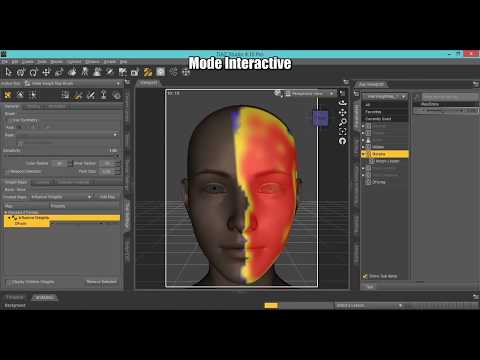Select the first orange icon in Tool Settings
The width and height of the screenshot is (480, 360).
coord(8,95)
